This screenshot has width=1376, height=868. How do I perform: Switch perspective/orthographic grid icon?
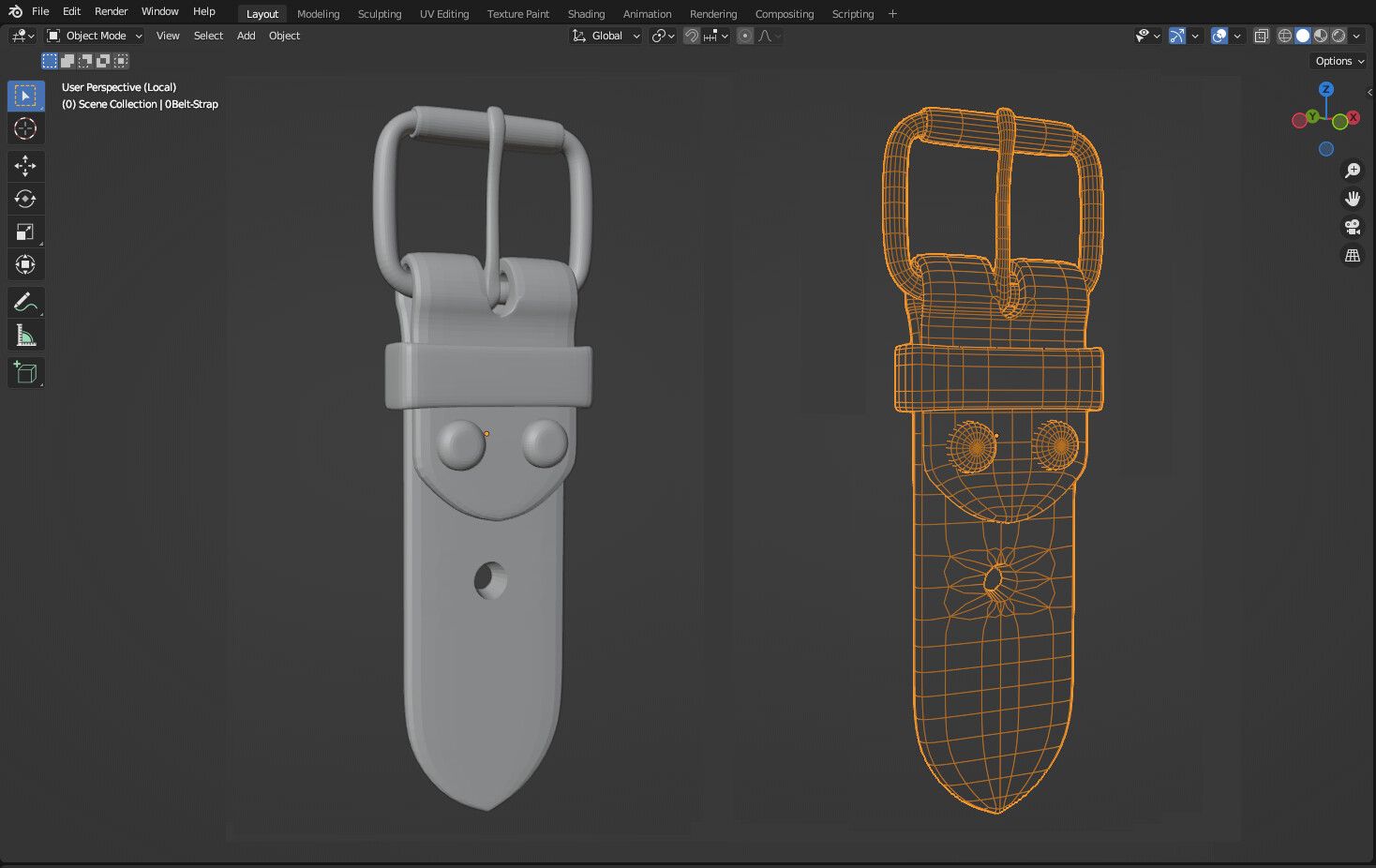pos(1353,255)
